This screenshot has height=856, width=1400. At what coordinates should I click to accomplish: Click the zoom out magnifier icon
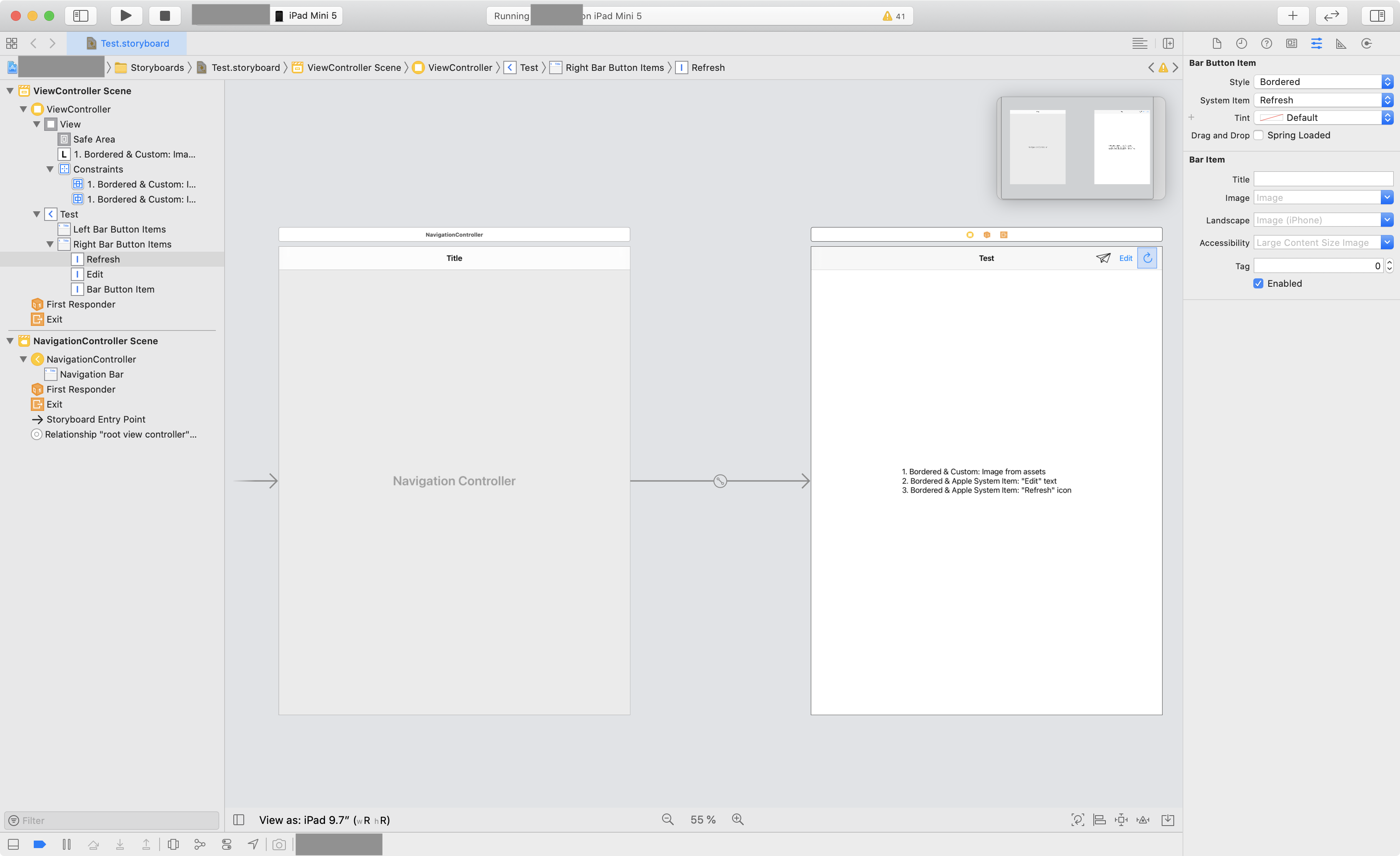667,819
